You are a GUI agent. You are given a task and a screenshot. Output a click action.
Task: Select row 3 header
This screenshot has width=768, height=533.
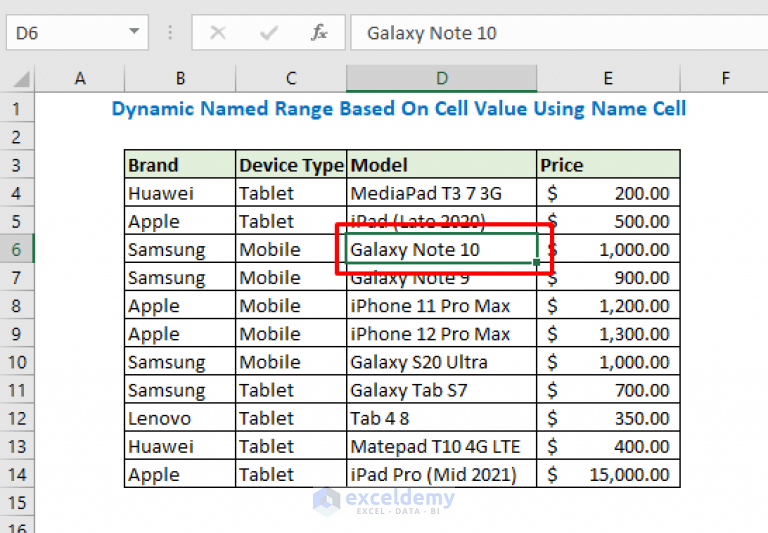tap(17, 165)
